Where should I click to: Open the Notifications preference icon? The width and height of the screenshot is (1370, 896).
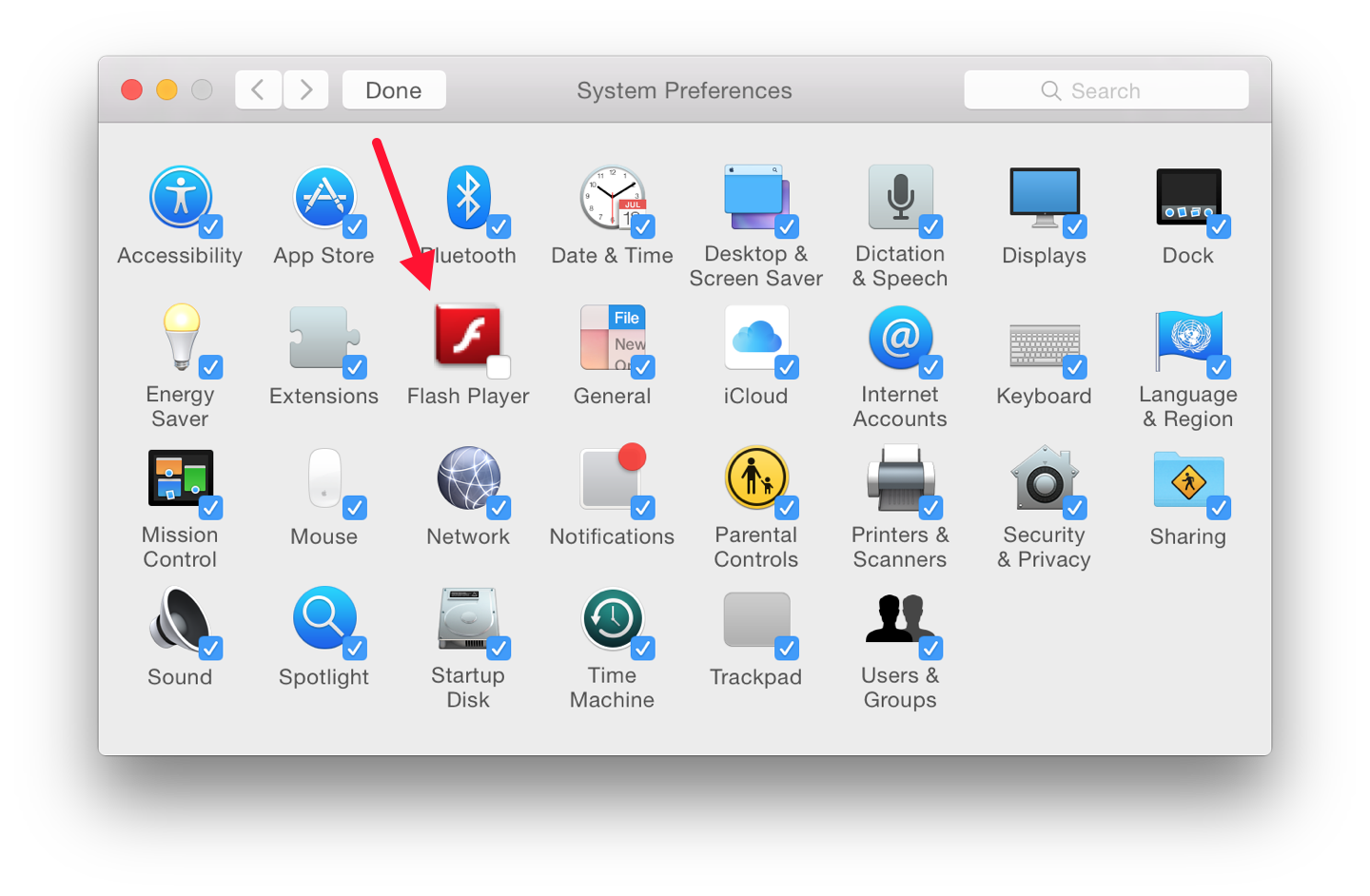613,477
